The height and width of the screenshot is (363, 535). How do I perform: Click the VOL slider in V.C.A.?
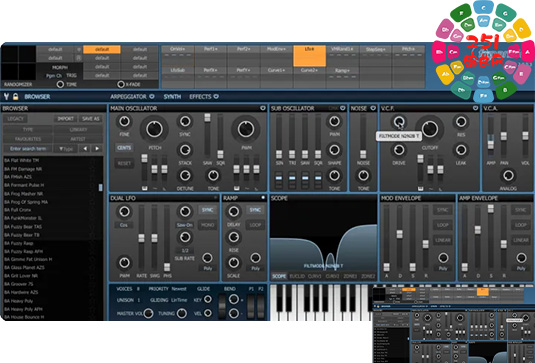click(525, 136)
